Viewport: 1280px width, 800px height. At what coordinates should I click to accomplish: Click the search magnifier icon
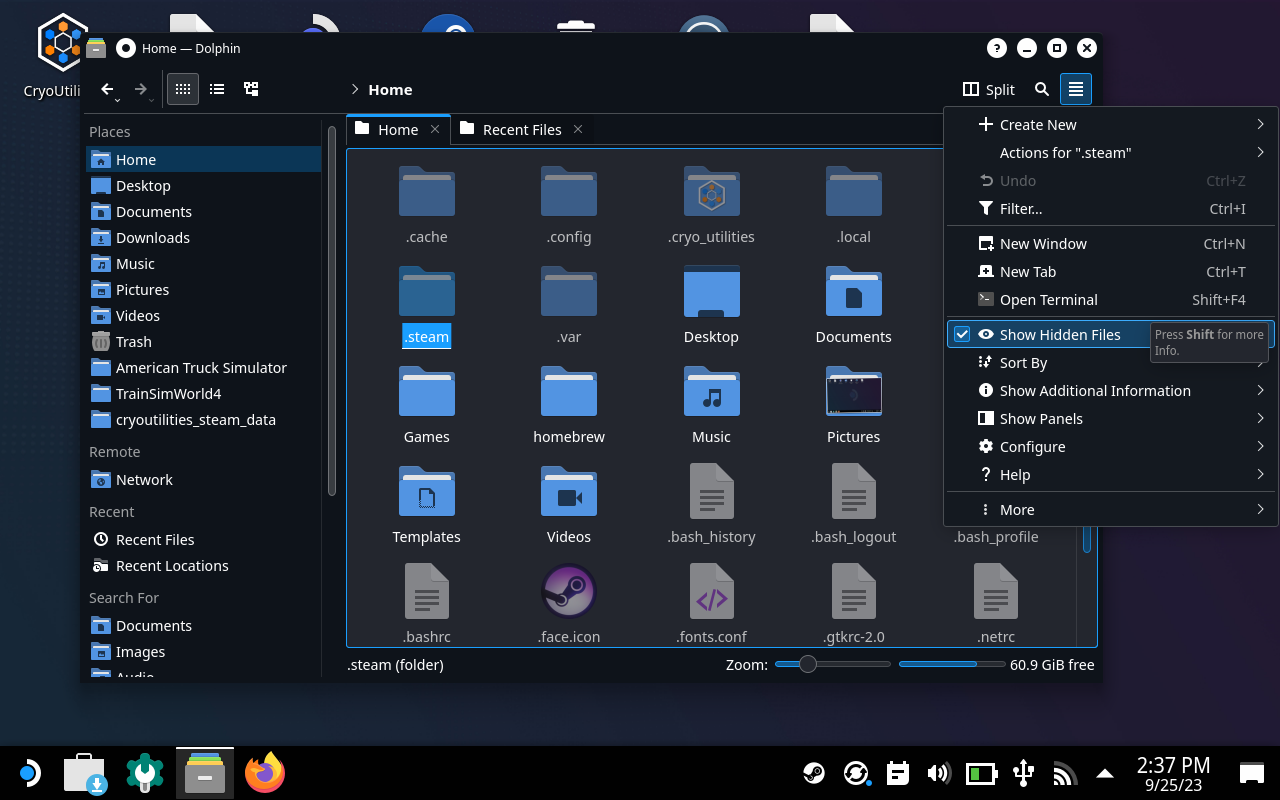[x=1042, y=89]
